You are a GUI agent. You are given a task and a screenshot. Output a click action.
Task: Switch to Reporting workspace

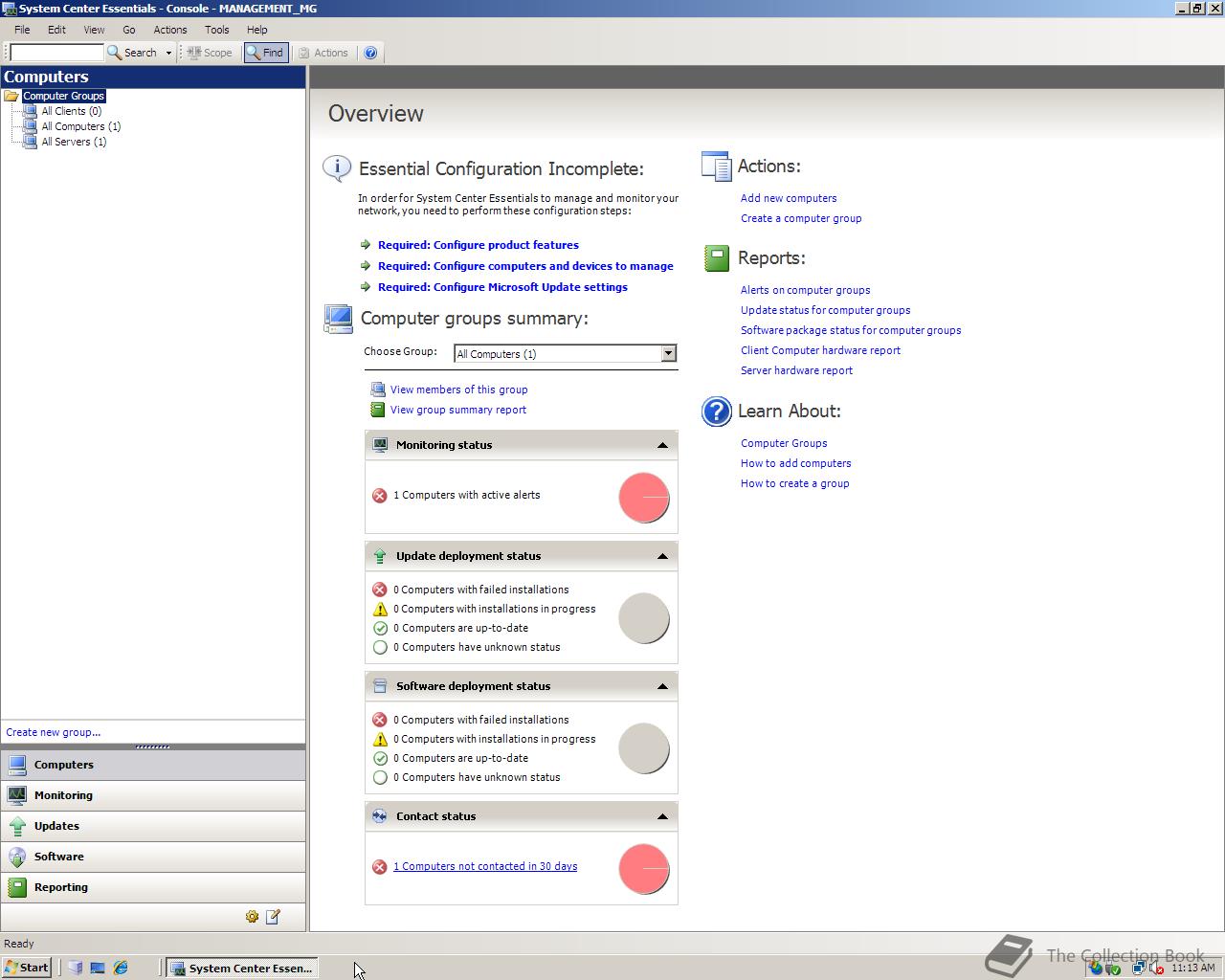(153, 887)
